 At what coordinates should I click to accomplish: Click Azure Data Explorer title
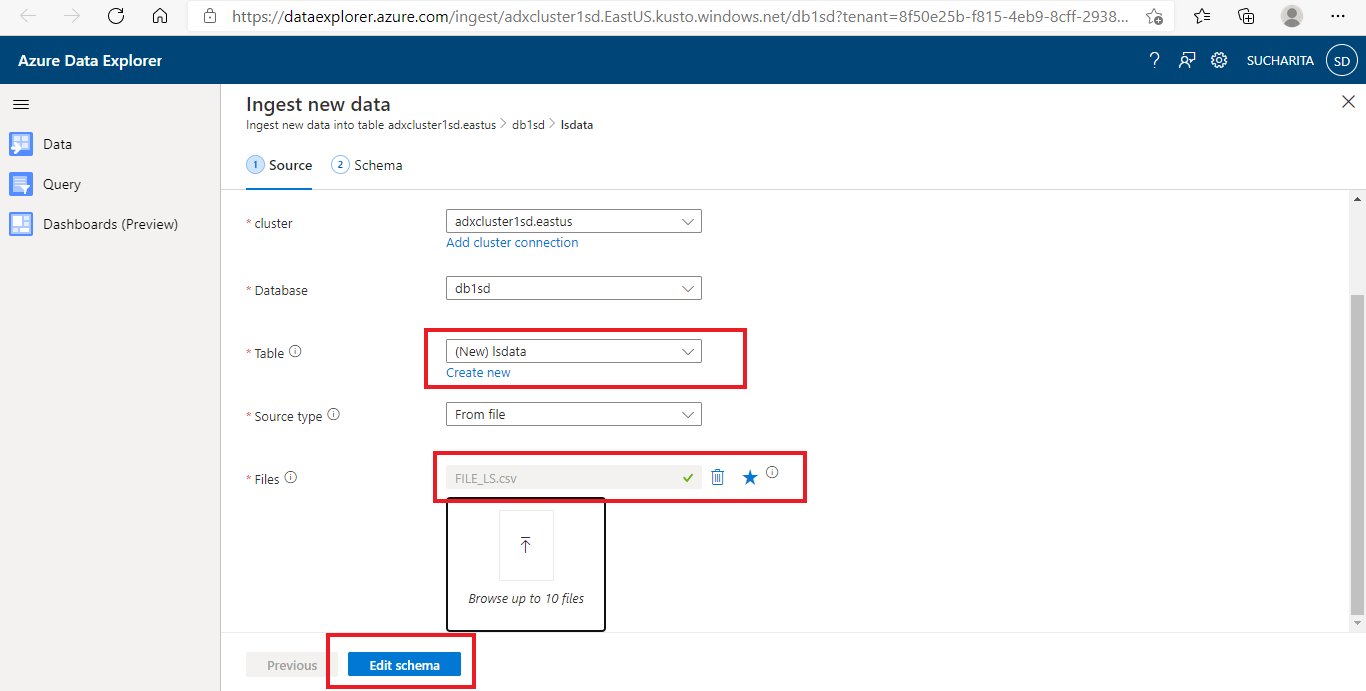pos(90,60)
